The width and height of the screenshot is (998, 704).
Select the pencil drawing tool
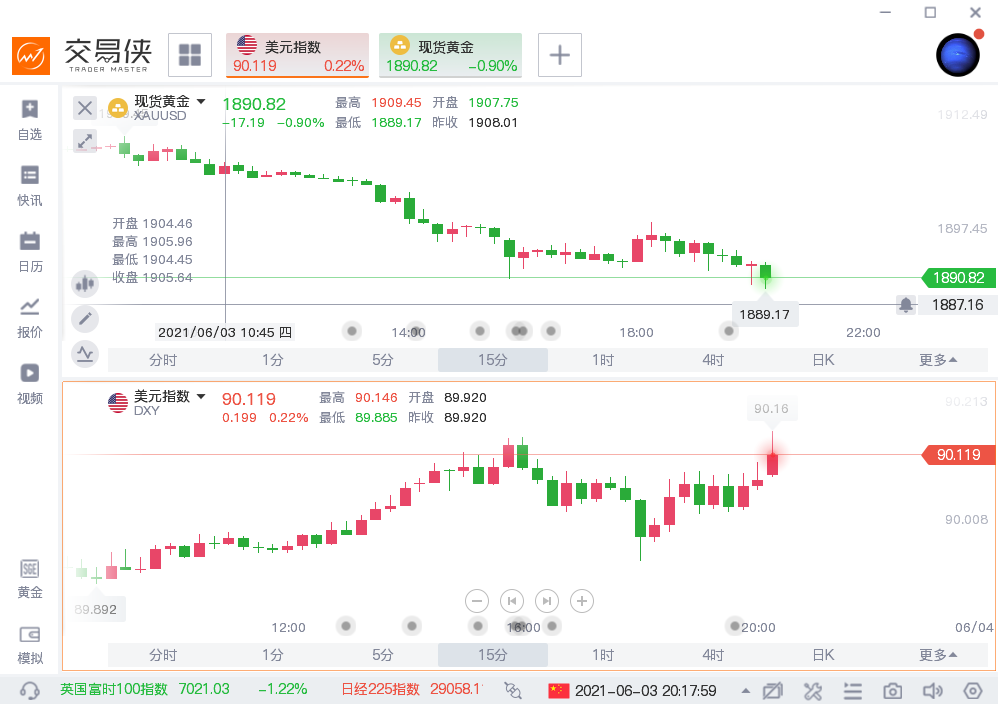tap(85, 319)
